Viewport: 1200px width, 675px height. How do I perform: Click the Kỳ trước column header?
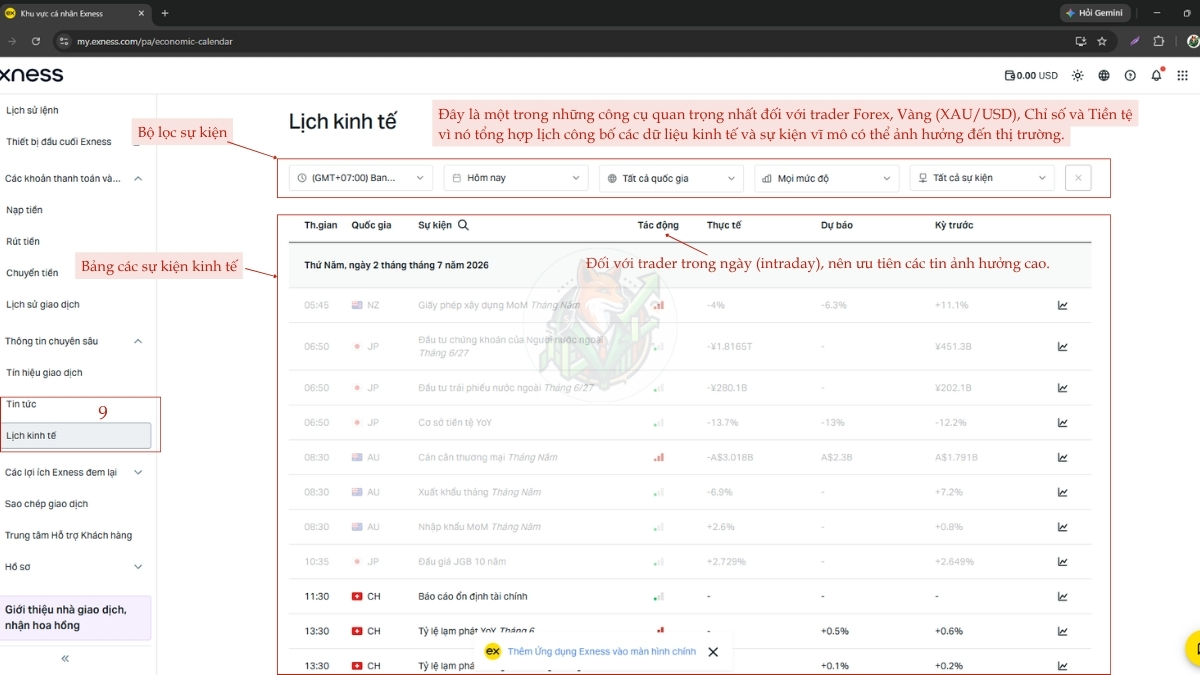pyautogui.click(x=954, y=225)
